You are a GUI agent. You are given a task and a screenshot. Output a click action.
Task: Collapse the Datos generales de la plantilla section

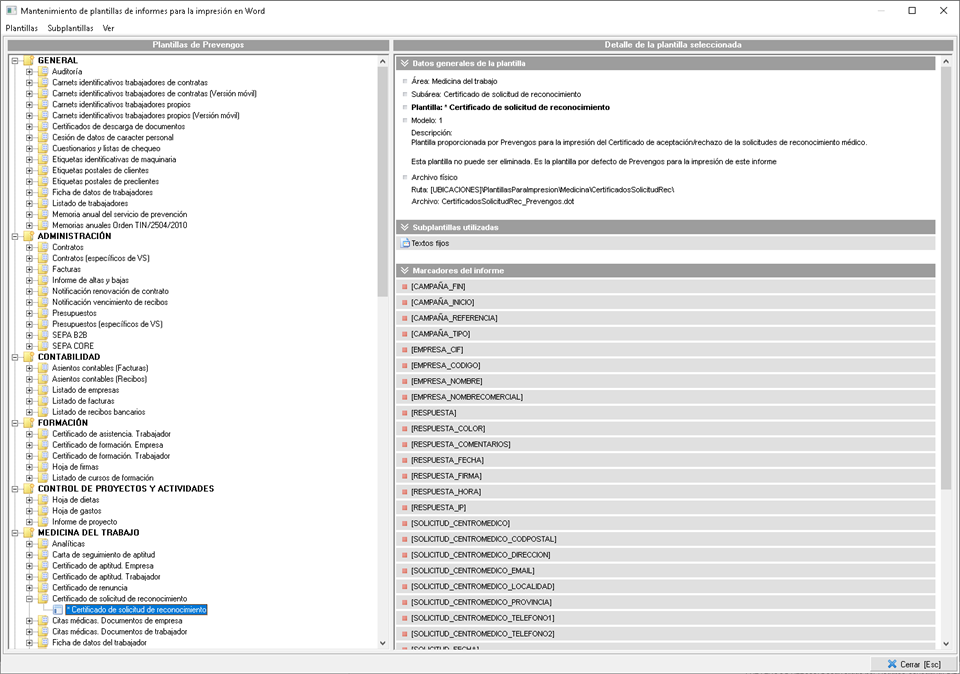405,63
